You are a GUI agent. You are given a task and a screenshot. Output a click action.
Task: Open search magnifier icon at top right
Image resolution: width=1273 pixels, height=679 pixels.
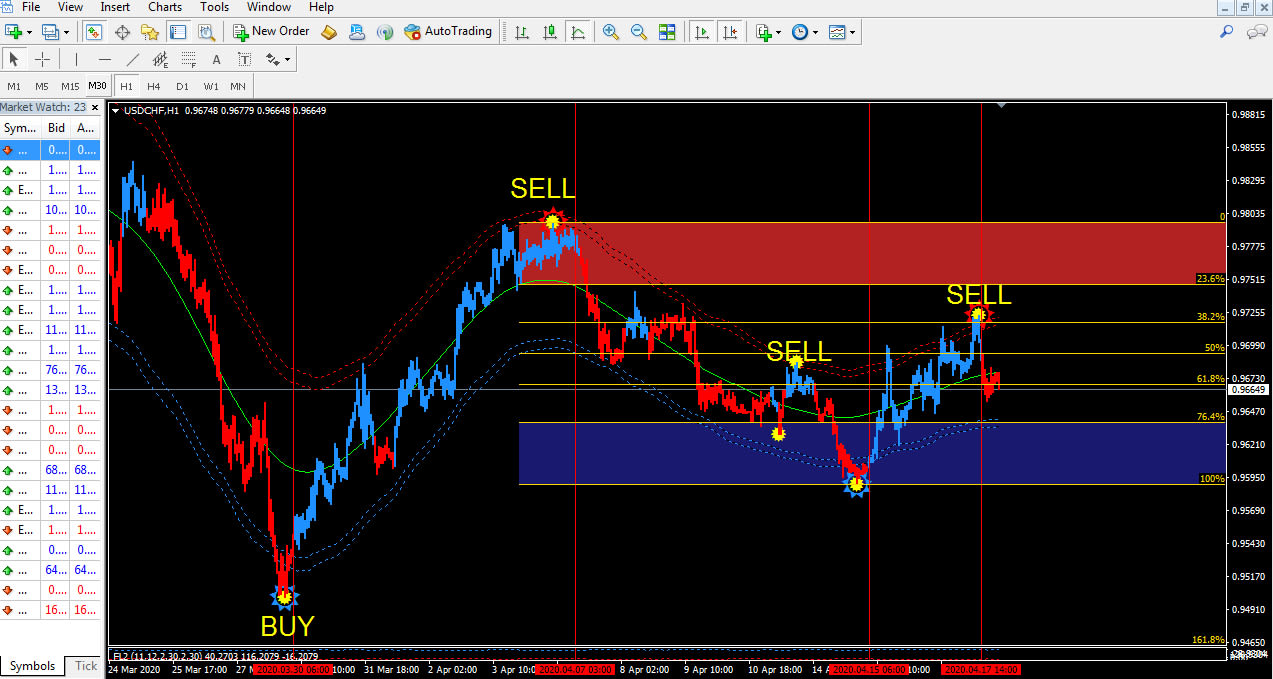1227,32
